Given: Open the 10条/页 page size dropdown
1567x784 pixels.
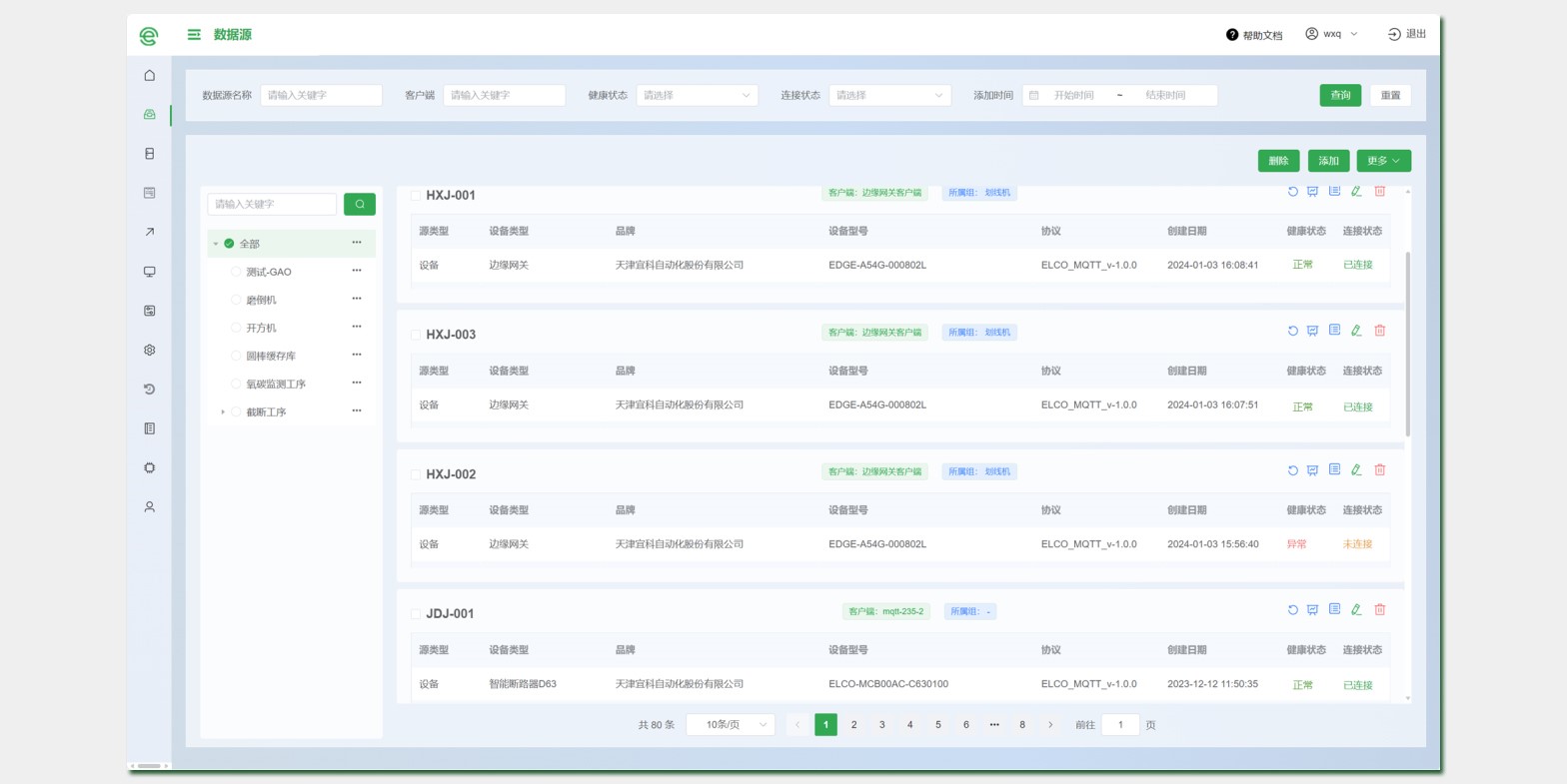Looking at the screenshot, I should (x=731, y=725).
